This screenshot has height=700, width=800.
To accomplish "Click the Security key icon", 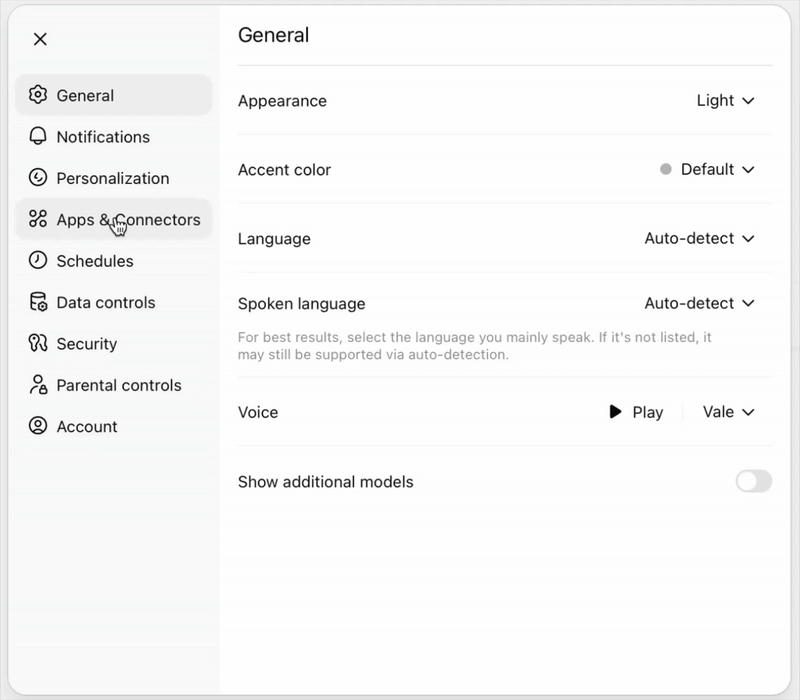I will [x=37, y=343].
